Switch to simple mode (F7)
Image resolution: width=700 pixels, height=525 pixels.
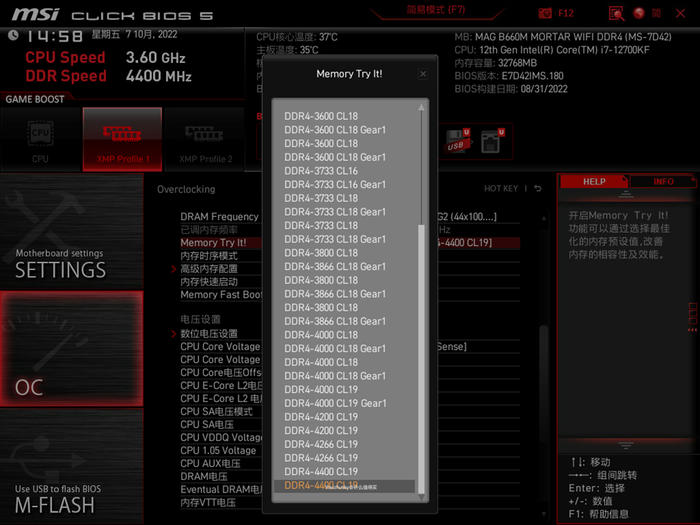click(x=436, y=10)
